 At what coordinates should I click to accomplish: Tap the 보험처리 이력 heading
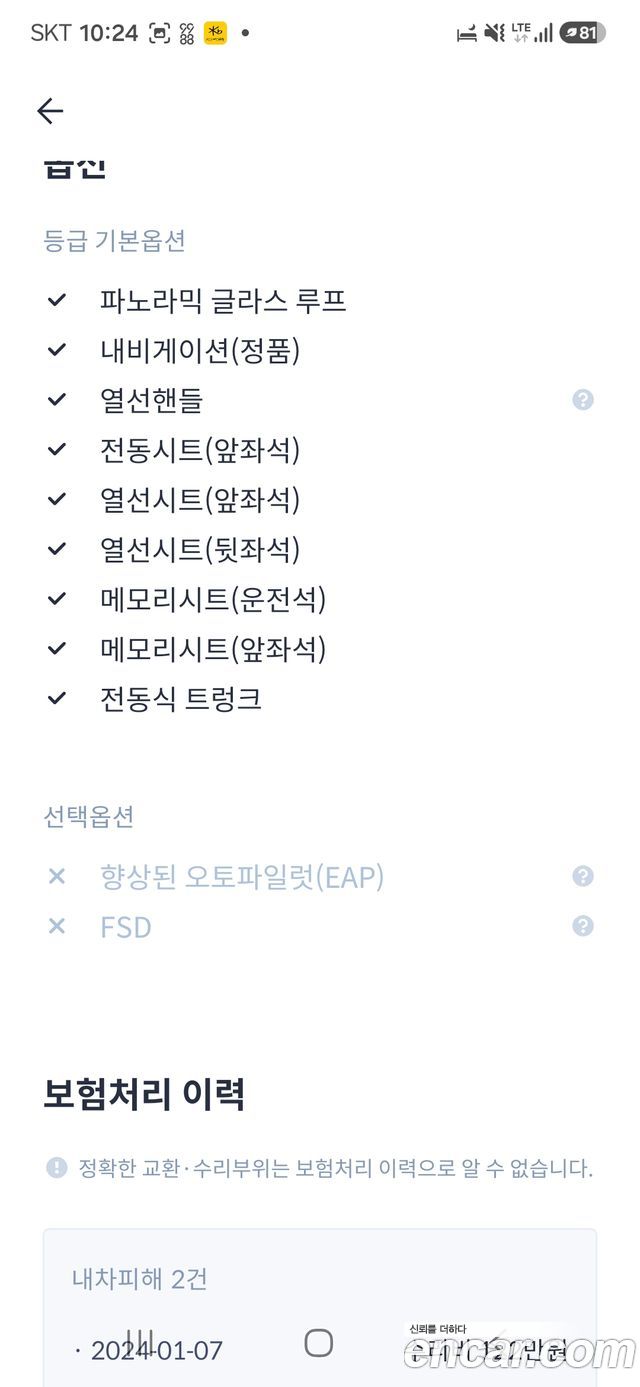(144, 1094)
